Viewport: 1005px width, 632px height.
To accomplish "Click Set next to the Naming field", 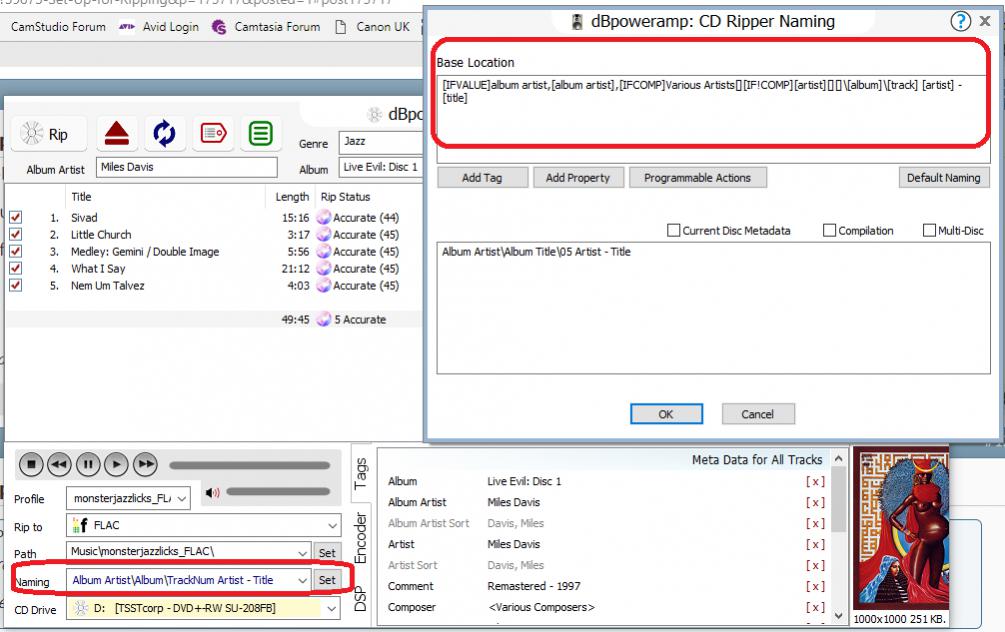I will [327, 579].
